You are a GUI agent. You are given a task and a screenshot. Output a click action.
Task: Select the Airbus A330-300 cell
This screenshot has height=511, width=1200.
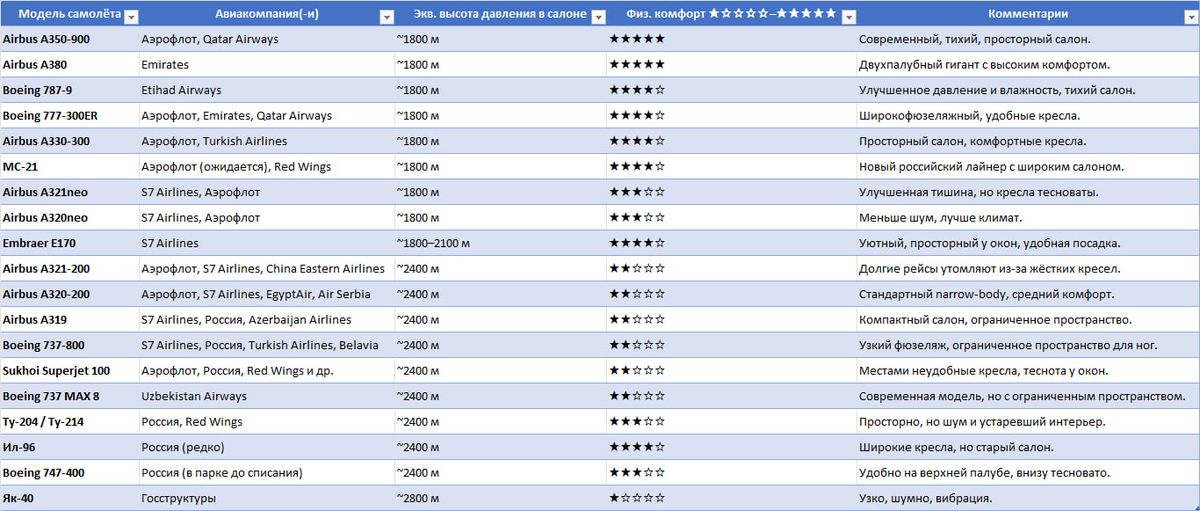[x=69, y=141]
